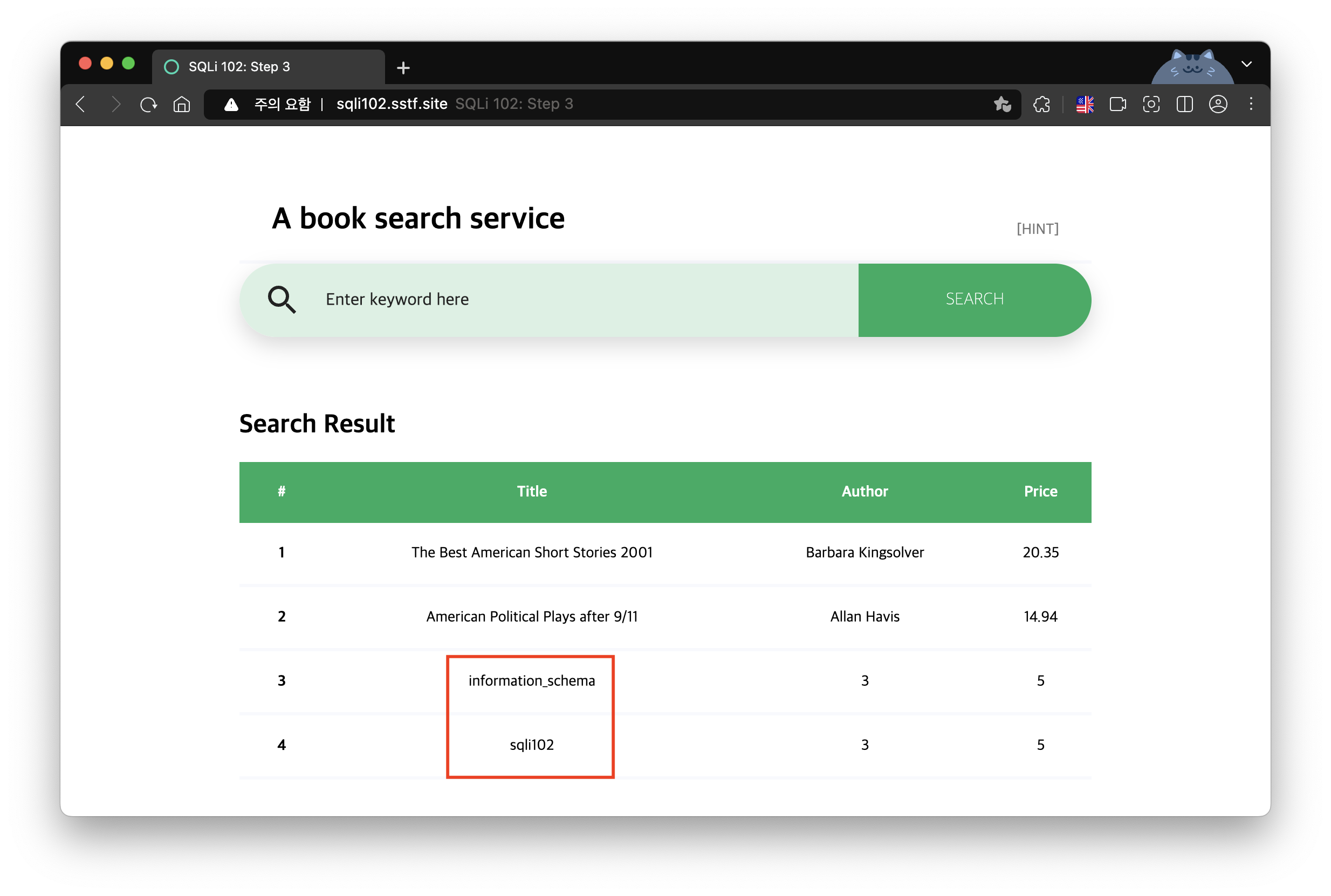Screen dimensions: 1331x896
Task: Toggle the sidebar panel icon
Action: coord(1184,104)
